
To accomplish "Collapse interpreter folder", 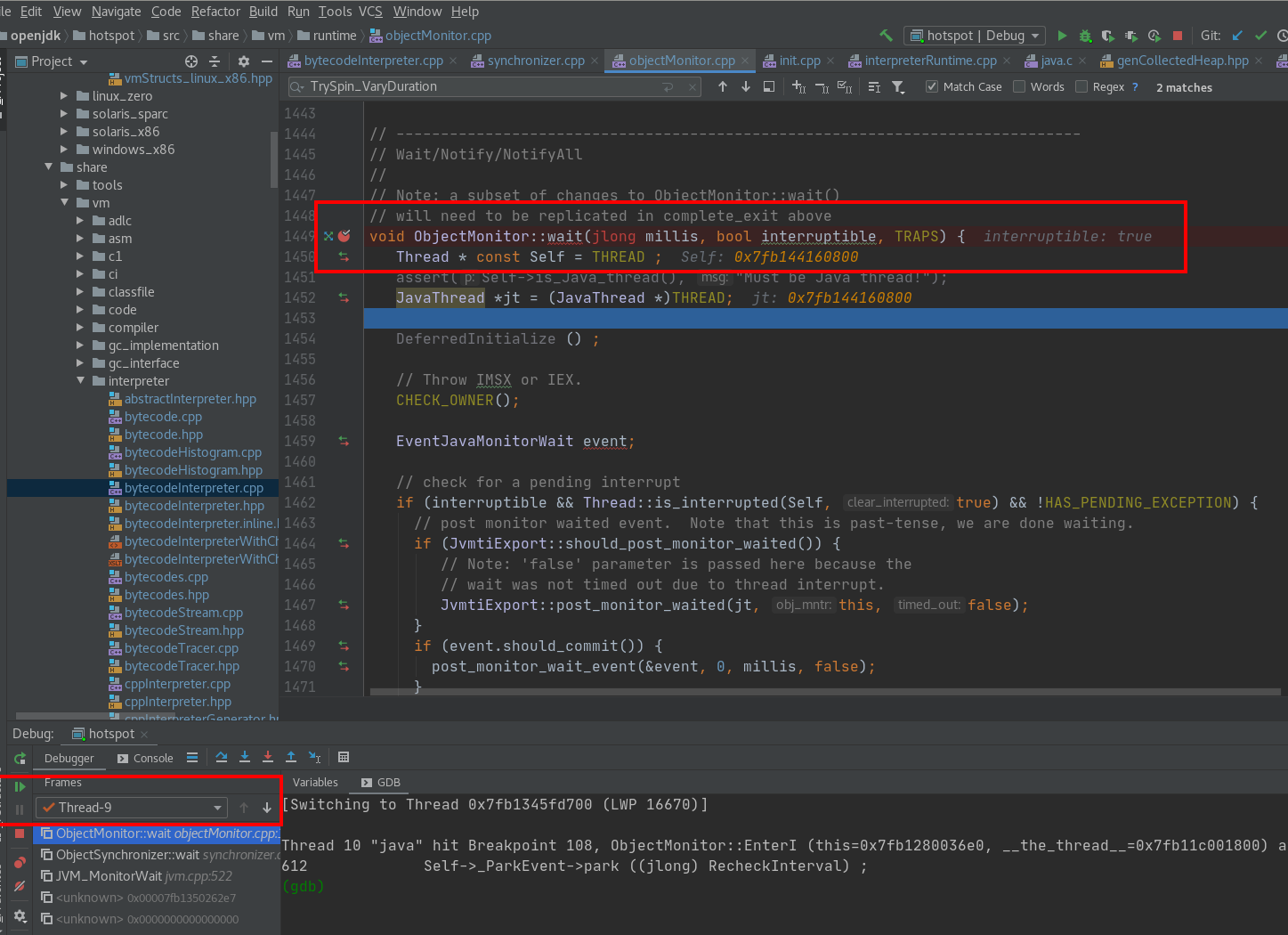I will [x=80, y=380].
